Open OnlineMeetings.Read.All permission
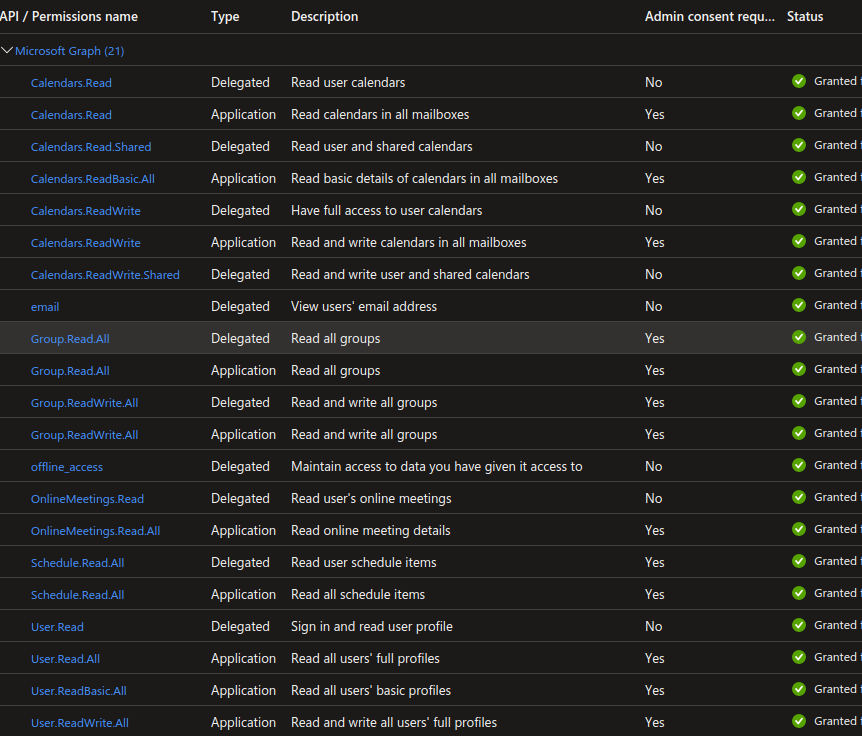 (95, 531)
